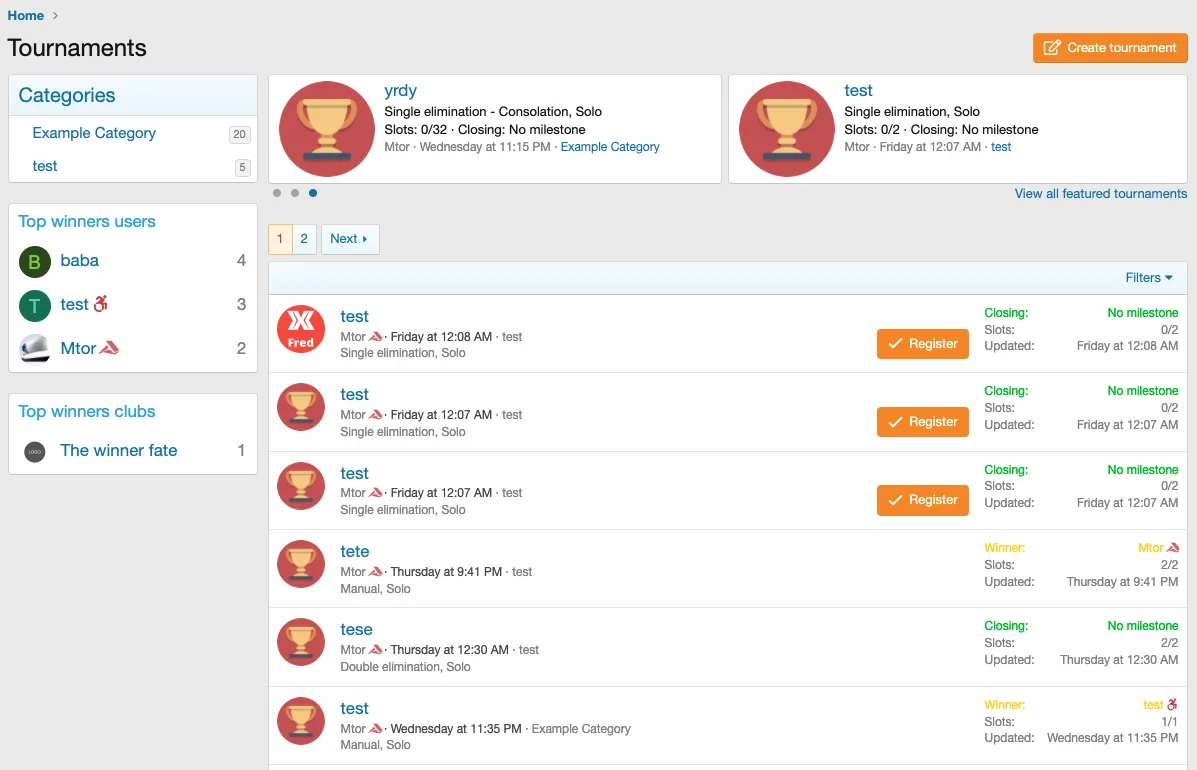Click the featured test tournament trophy icon
Image resolution: width=1197 pixels, height=770 pixels.
click(787, 129)
